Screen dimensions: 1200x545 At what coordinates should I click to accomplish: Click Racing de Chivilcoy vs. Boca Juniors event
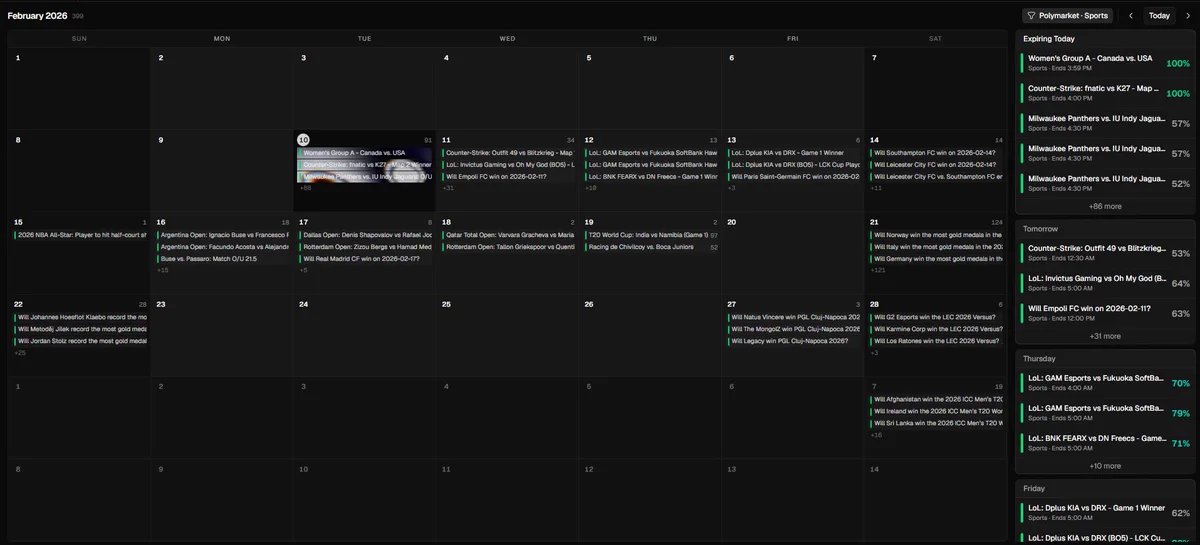(x=651, y=247)
